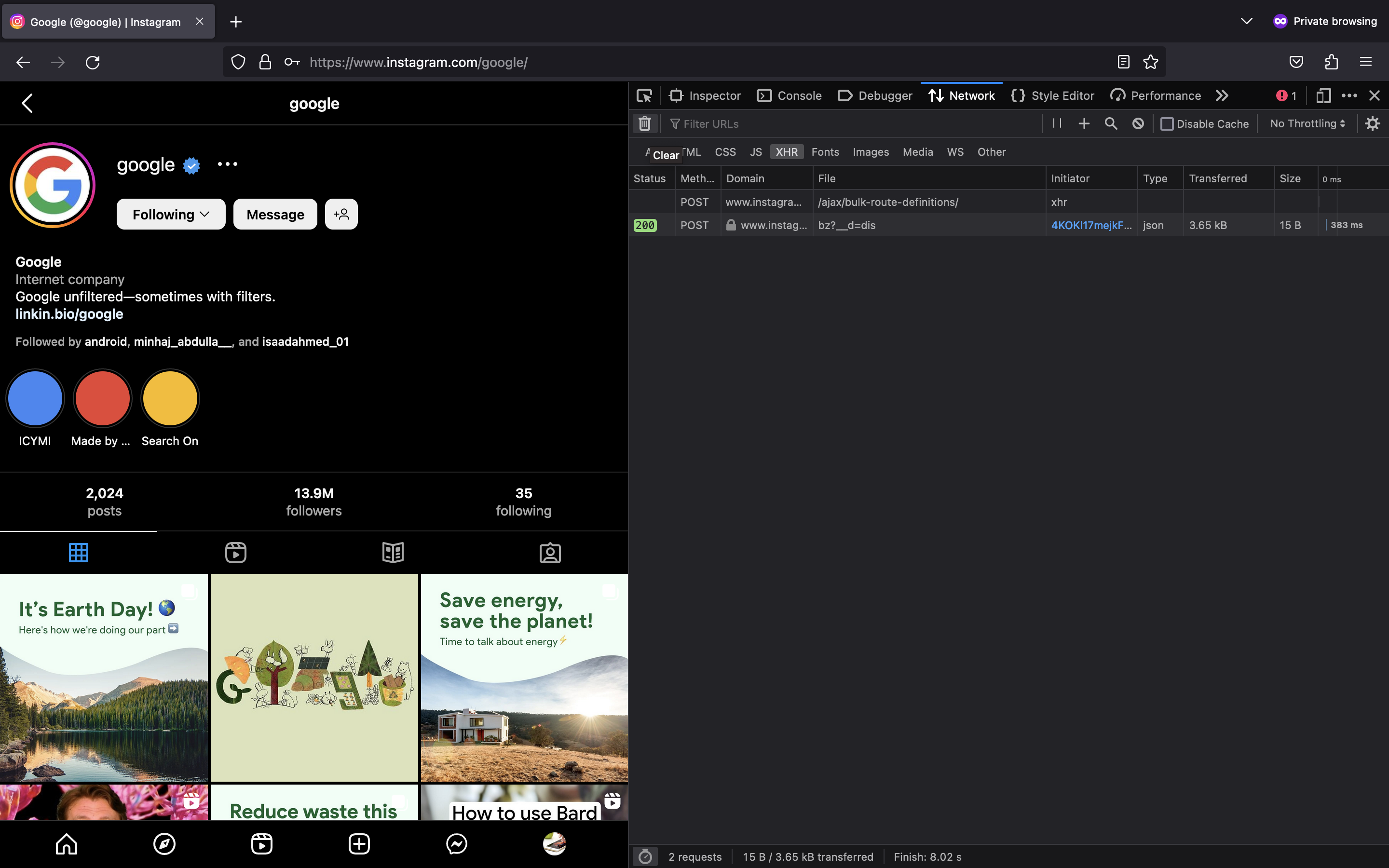This screenshot has width=1389, height=868.
Task: Enable Disable Cache checkbox
Action: click(1166, 124)
